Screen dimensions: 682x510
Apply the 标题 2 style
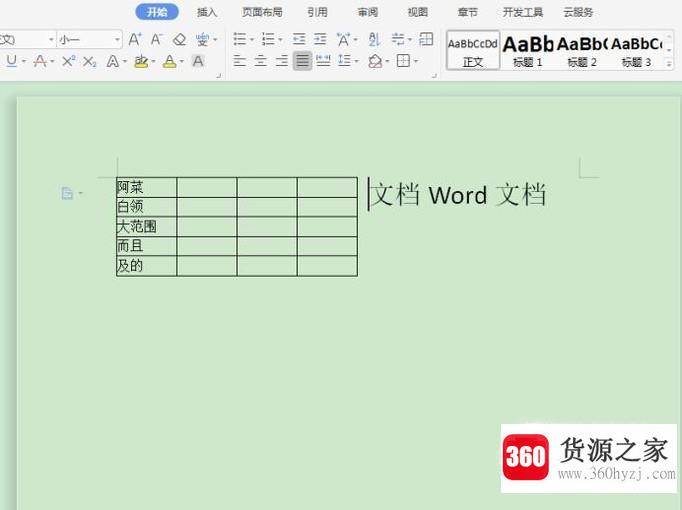coord(582,50)
